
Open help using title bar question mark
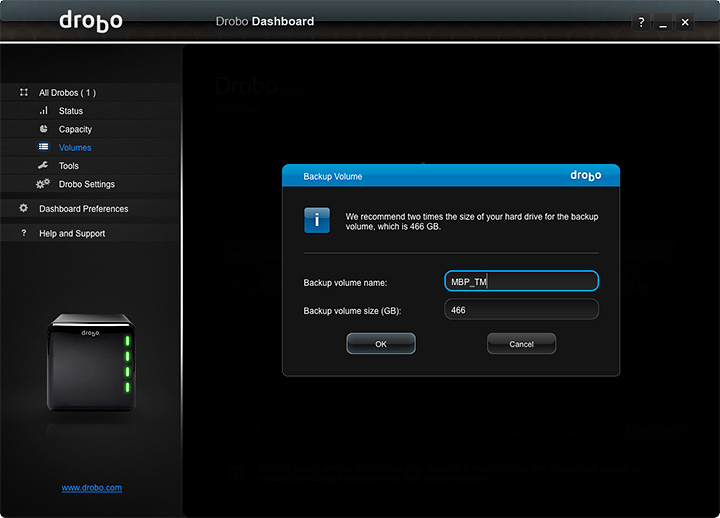tap(641, 22)
